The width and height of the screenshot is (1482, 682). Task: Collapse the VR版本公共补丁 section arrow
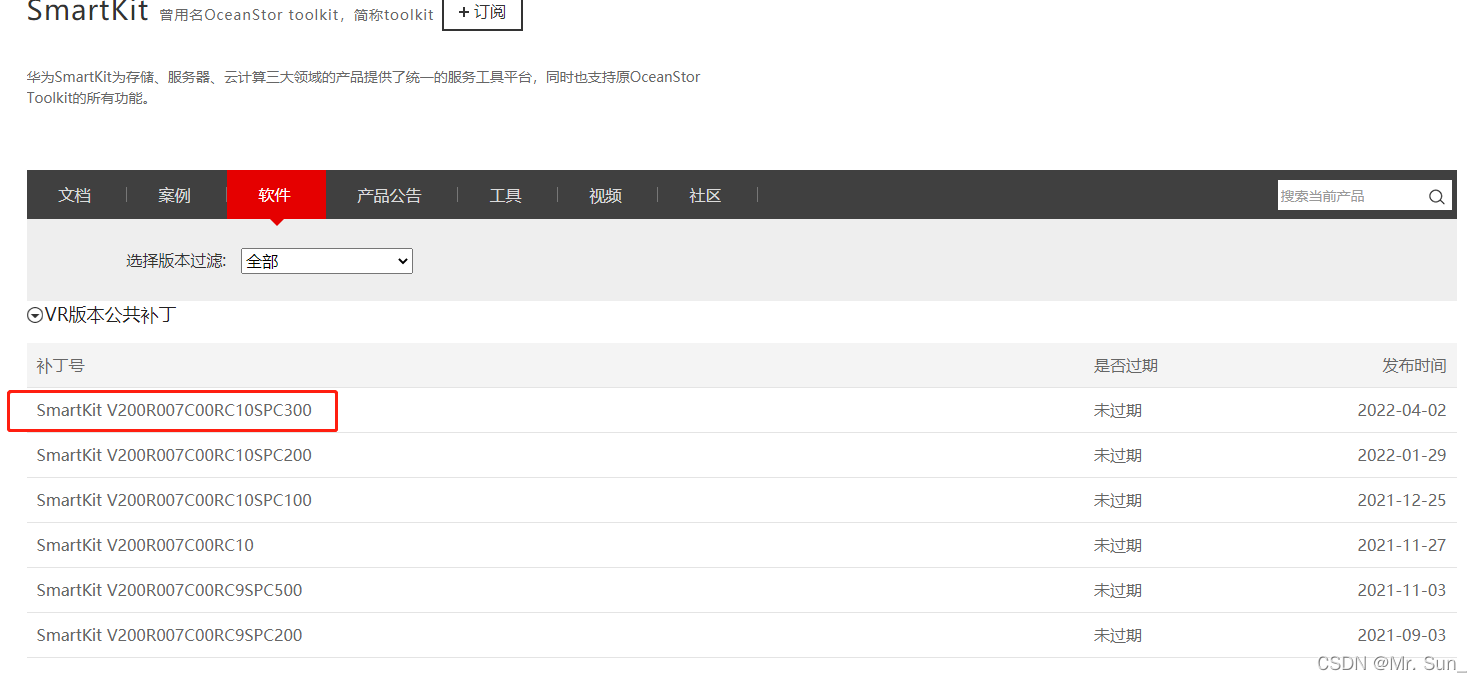[35, 316]
